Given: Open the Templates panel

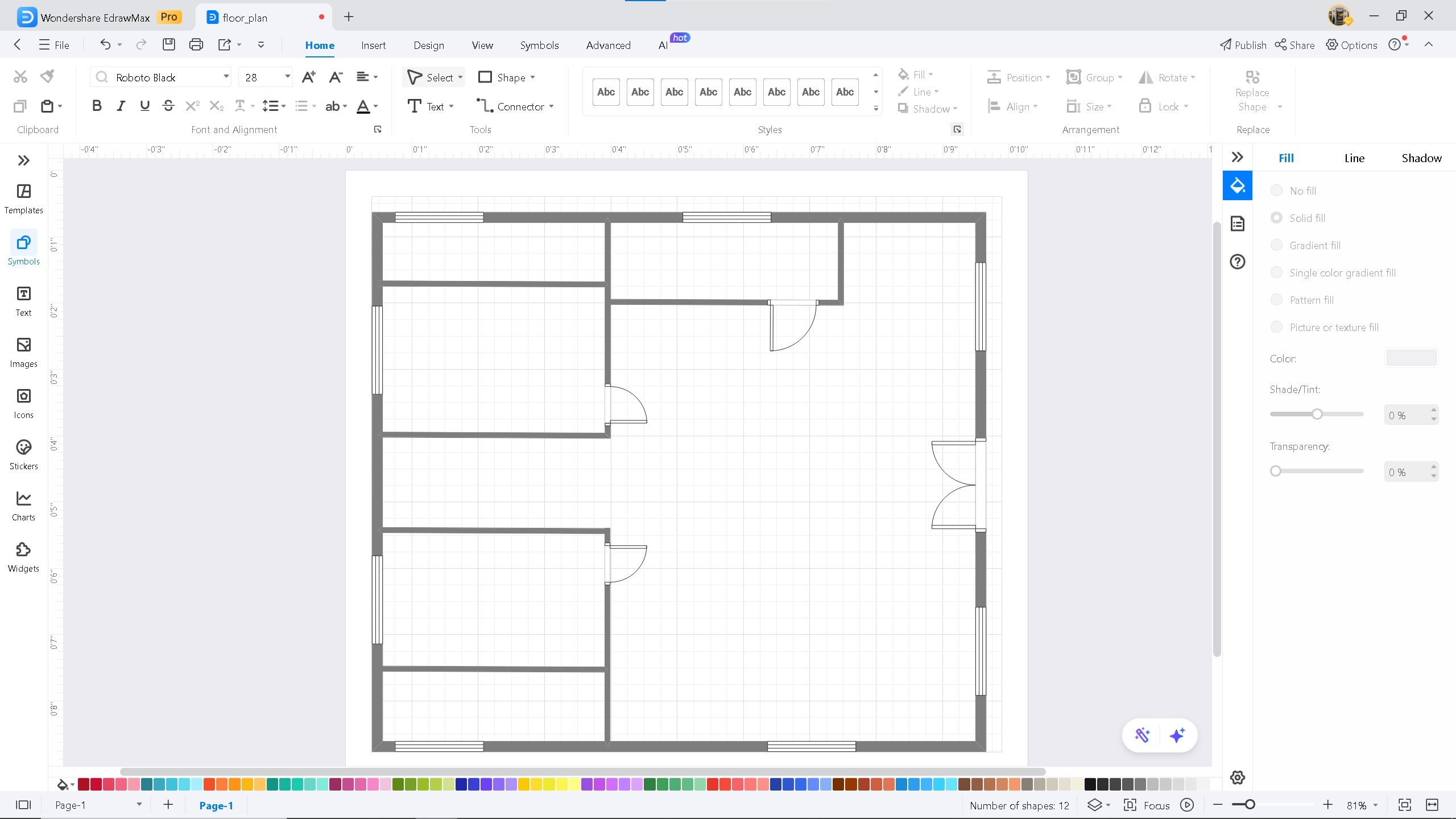Looking at the screenshot, I should point(23,199).
